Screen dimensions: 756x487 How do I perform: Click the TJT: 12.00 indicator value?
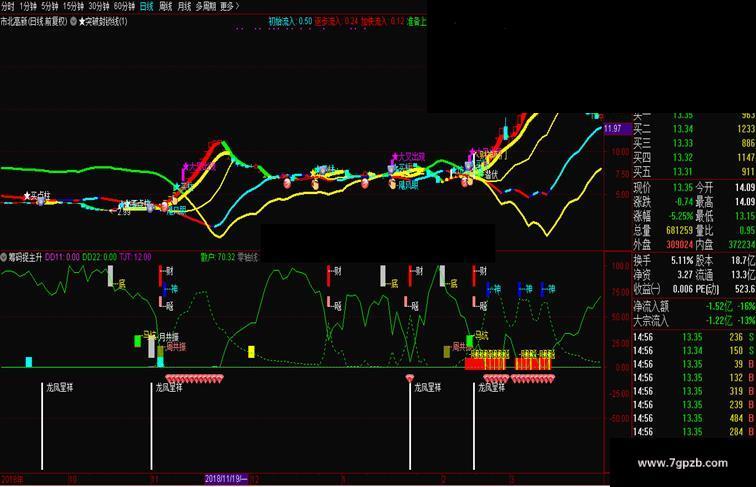tap(135, 257)
